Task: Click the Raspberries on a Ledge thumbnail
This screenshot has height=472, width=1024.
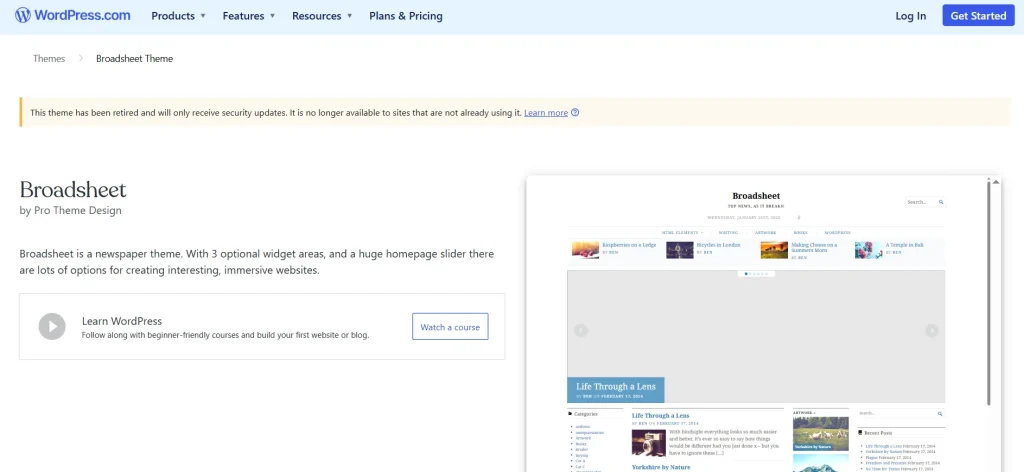Action: pos(585,249)
